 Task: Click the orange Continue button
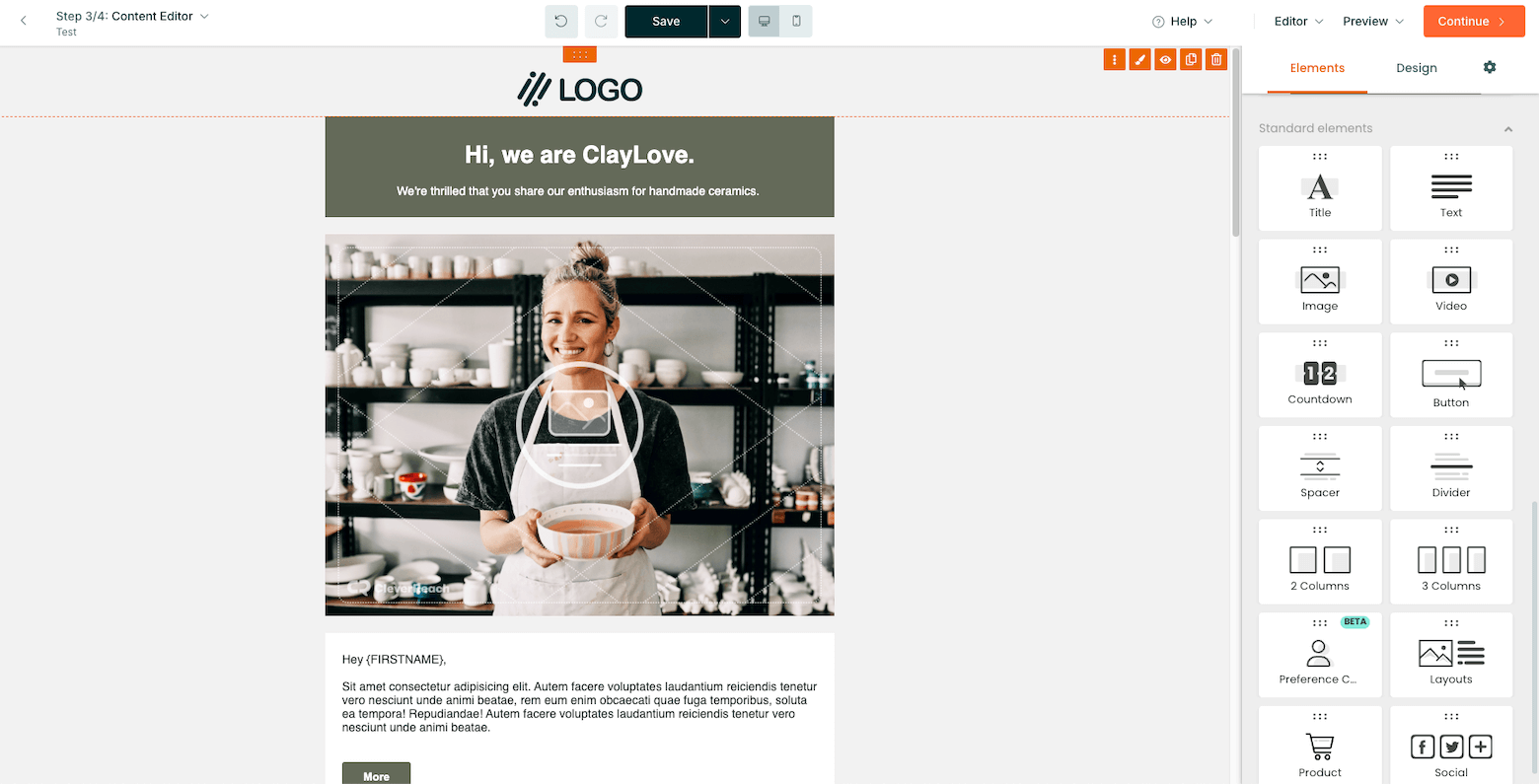1474,22
